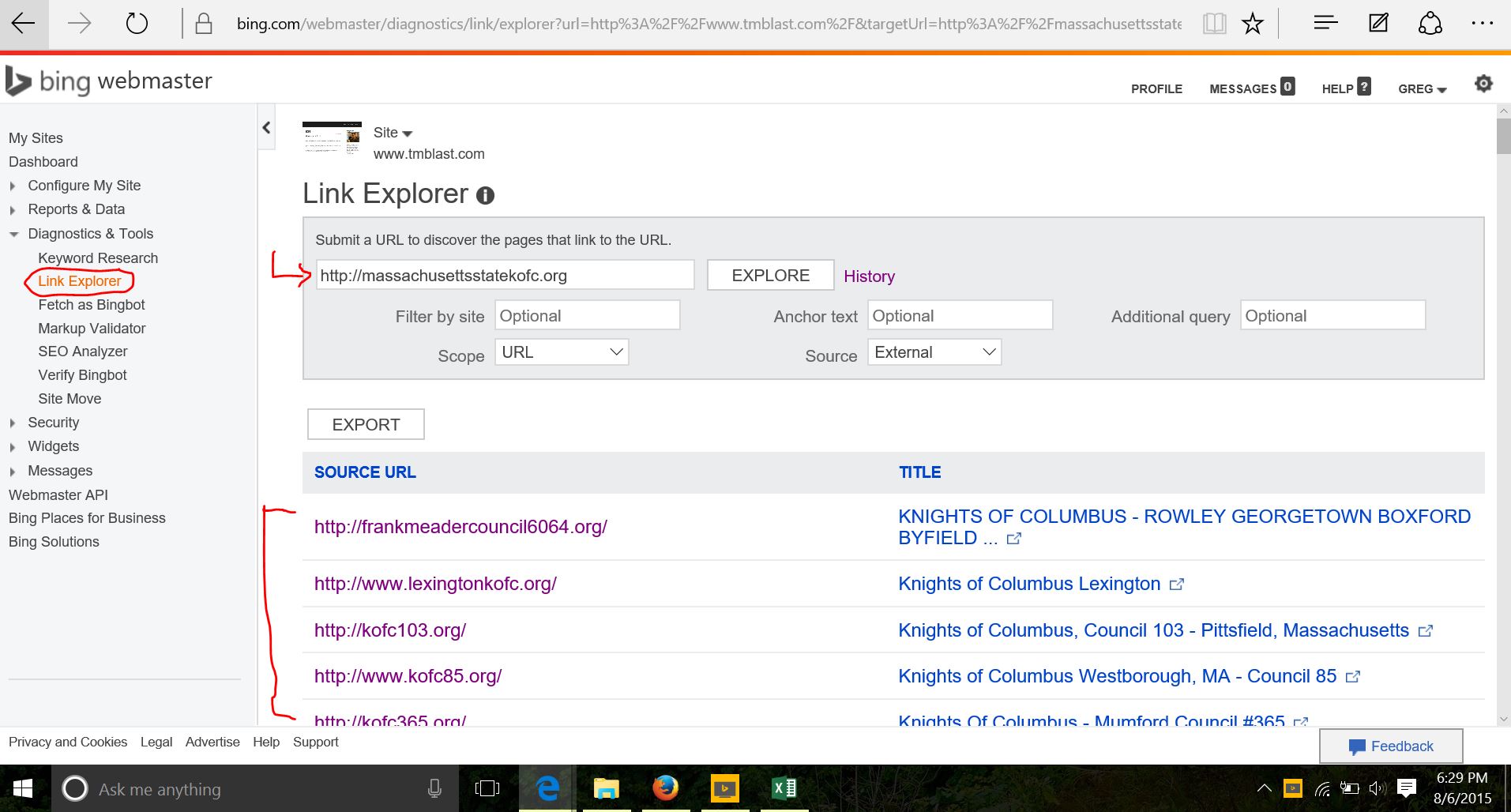
Task: Open external icon beside Westborough Council 85 title
Action: (x=1353, y=677)
